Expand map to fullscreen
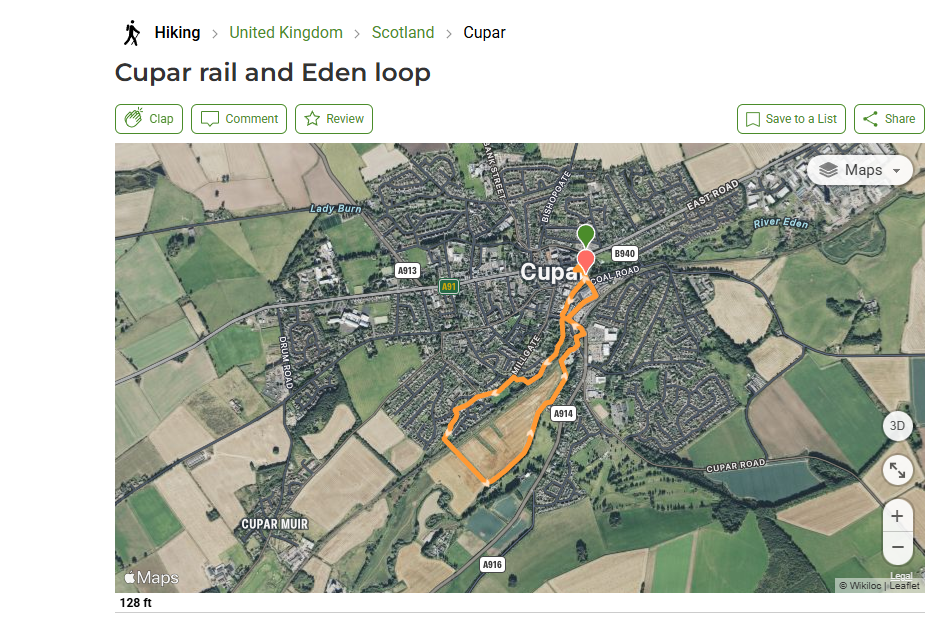The image size is (935, 626). 897,469
